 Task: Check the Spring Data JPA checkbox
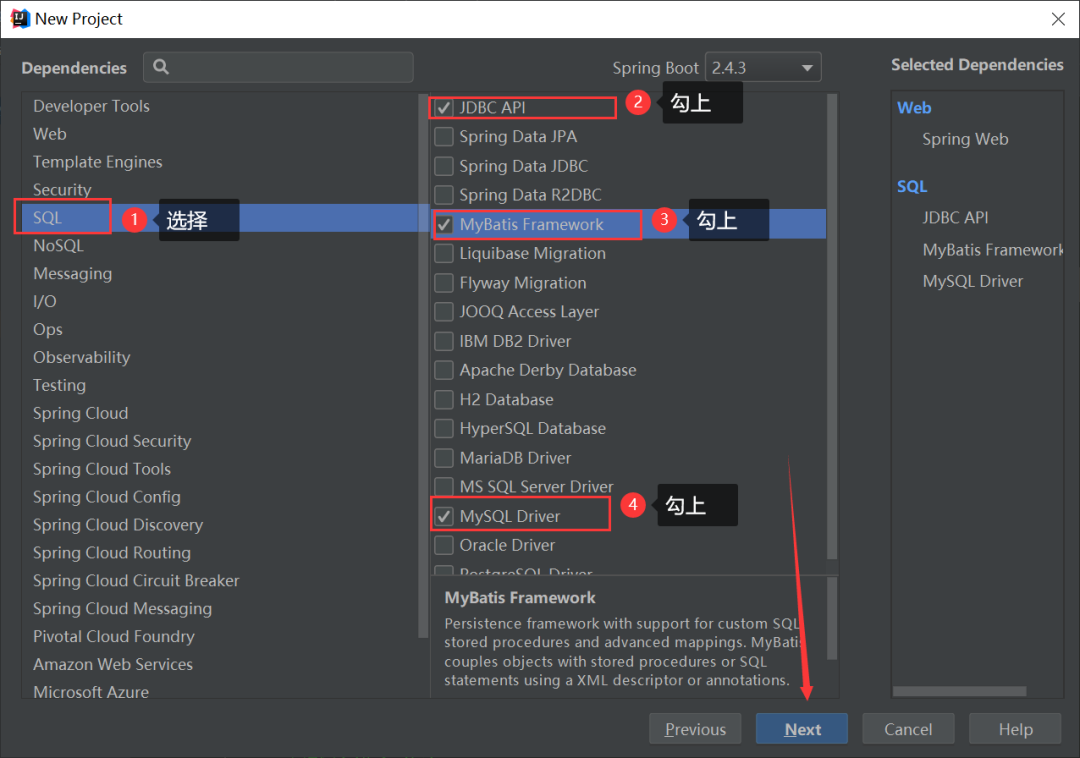(x=444, y=136)
